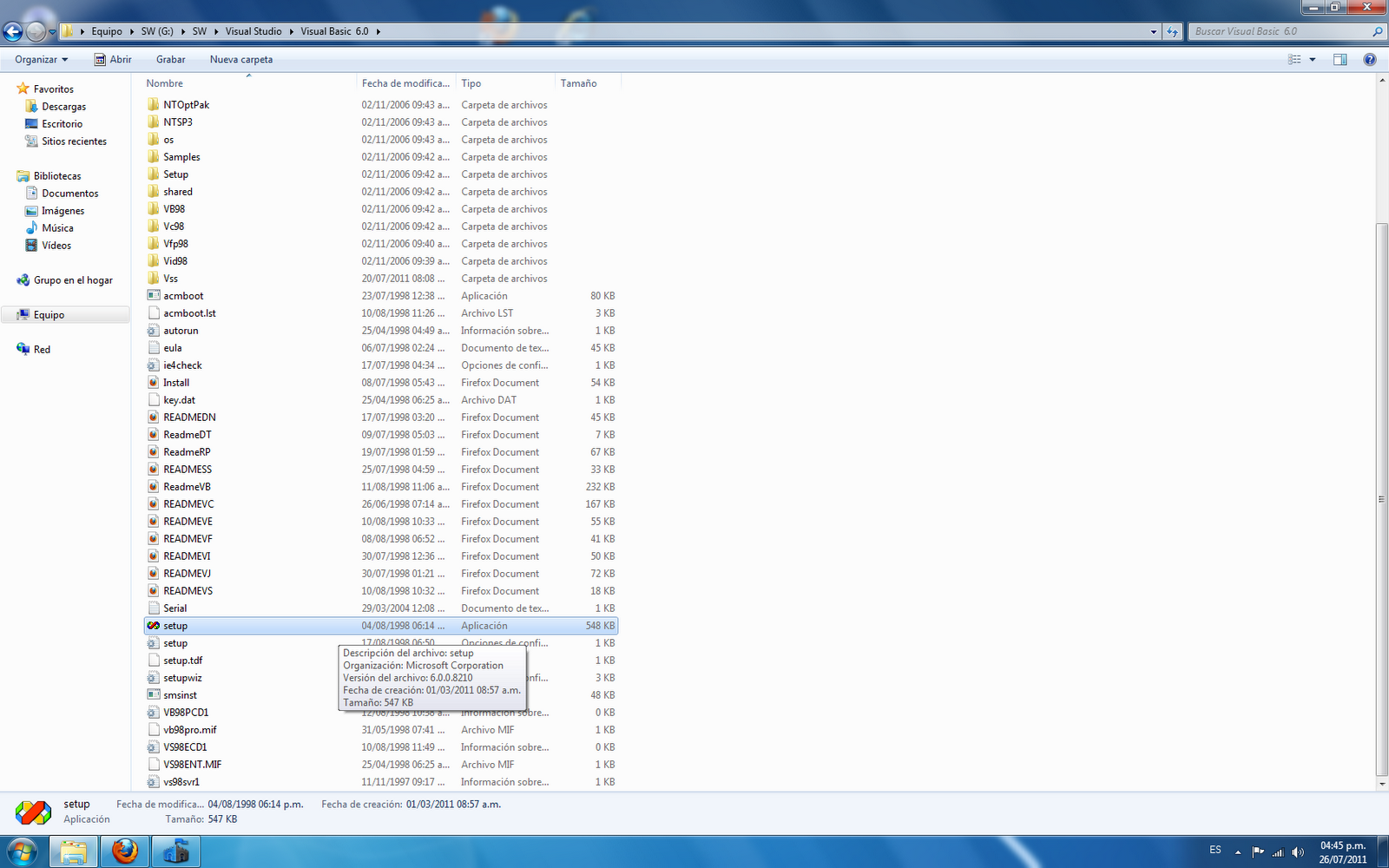
Task: Click SW (G:) in the breadcrumb path
Action: pyautogui.click(x=157, y=31)
